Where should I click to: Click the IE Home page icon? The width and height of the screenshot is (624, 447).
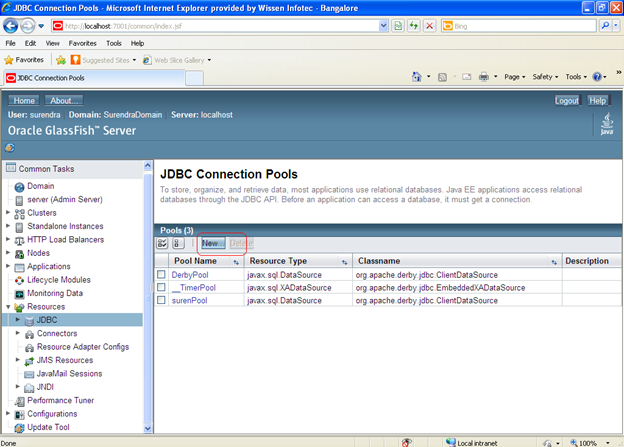coord(416,76)
